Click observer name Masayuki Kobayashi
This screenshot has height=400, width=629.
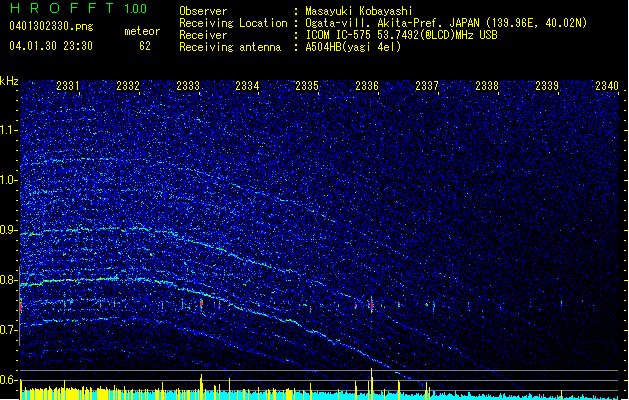pyautogui.click(x=359, y=11)
